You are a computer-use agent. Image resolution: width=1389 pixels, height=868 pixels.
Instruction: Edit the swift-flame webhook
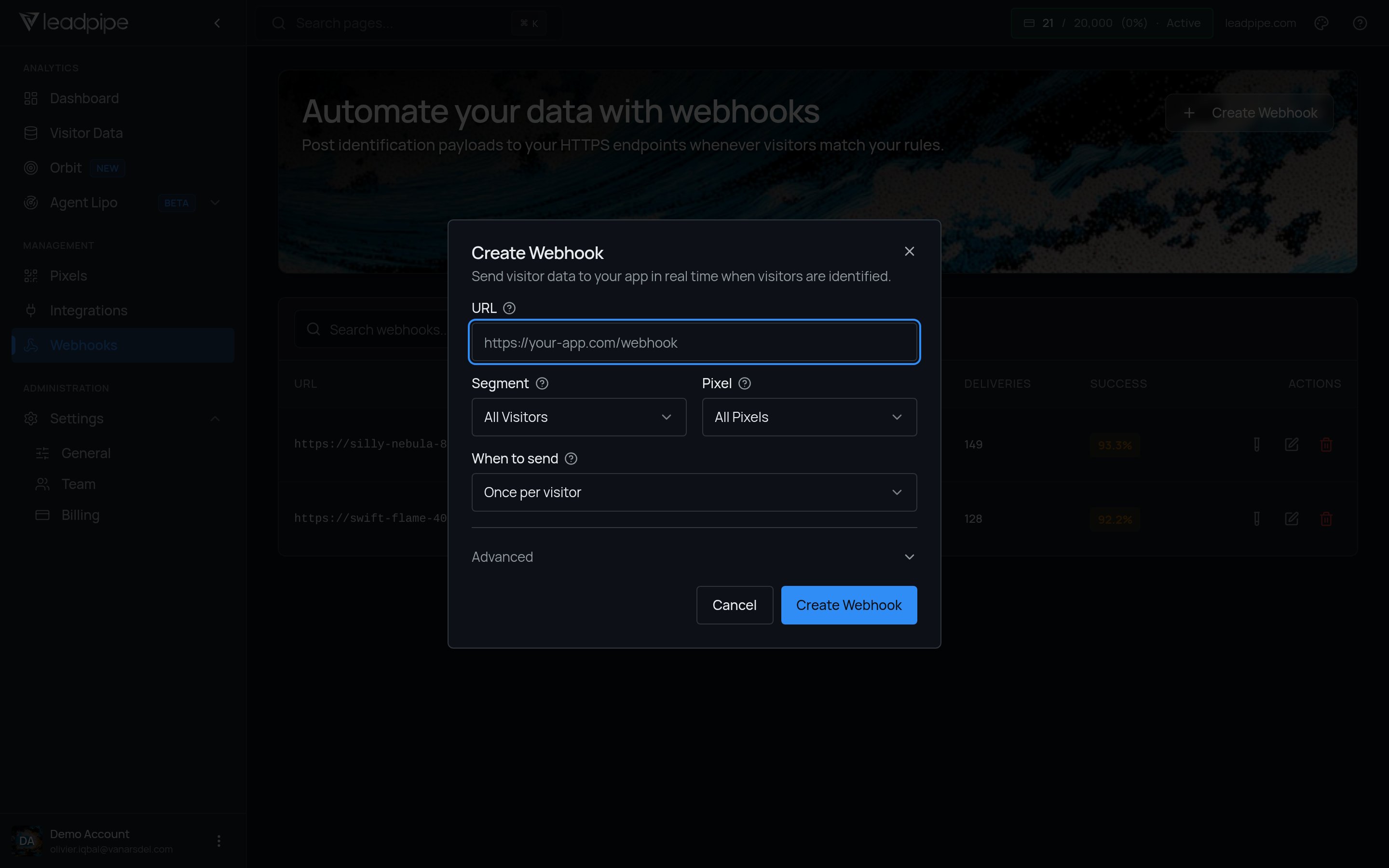1292,519
